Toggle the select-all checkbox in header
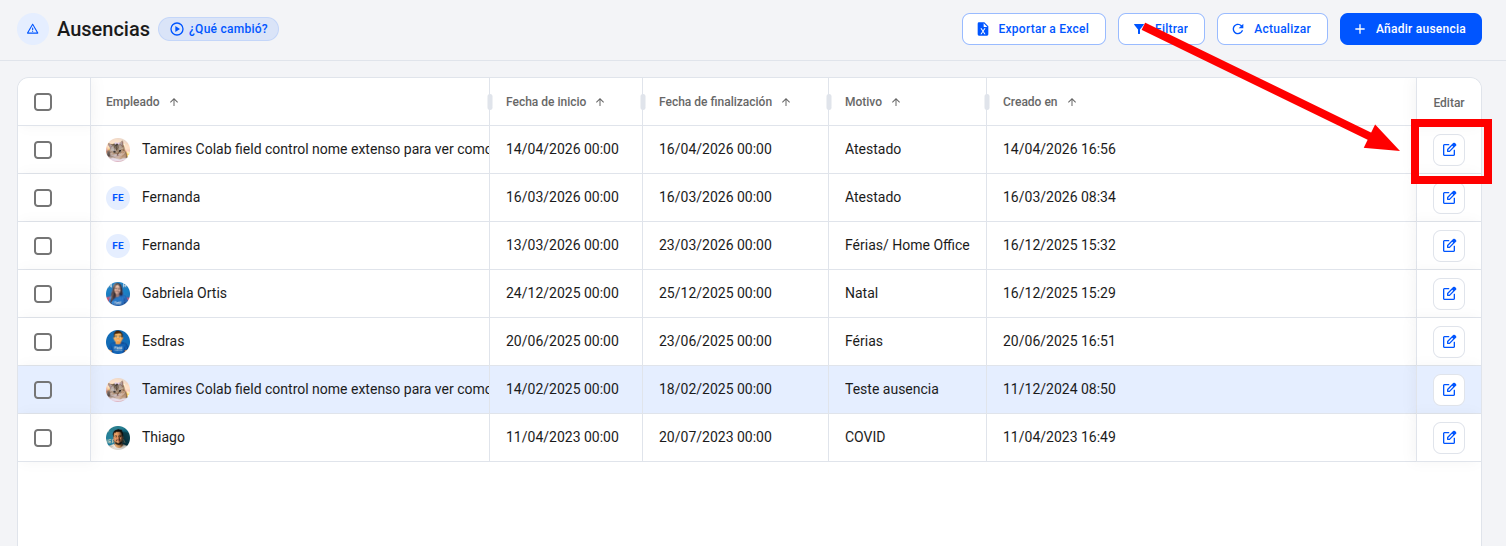The height and width of the screenshot is (546, 1506). pos(43,102)
